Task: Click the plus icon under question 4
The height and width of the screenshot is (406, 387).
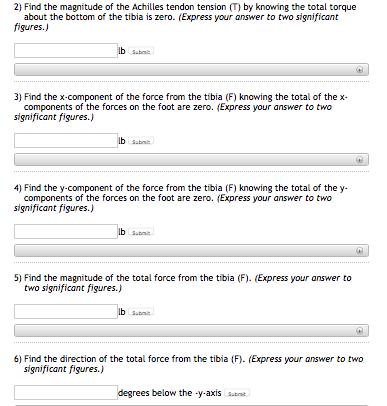Action: (359, 251)
